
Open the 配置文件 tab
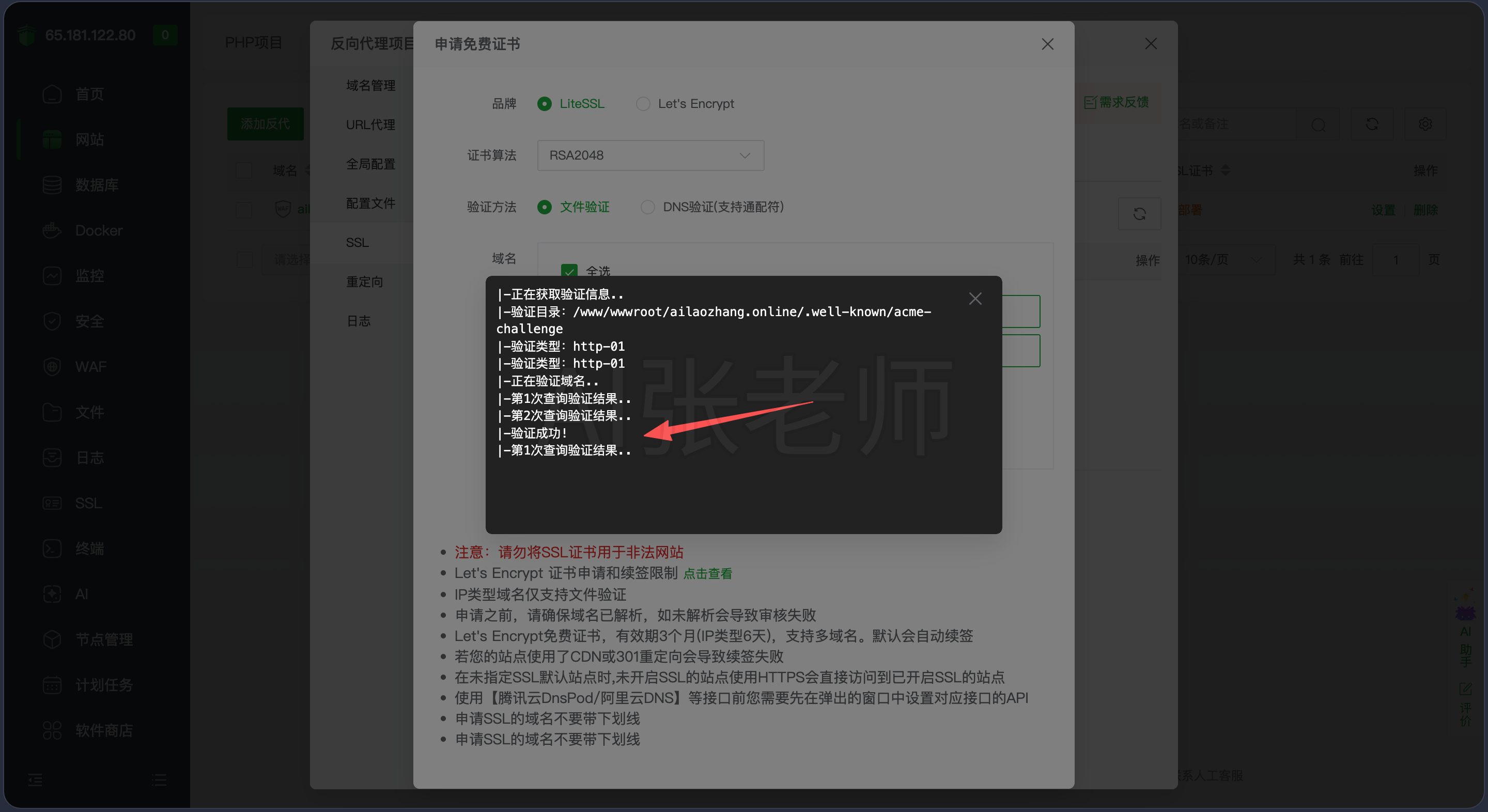point(370,204)
